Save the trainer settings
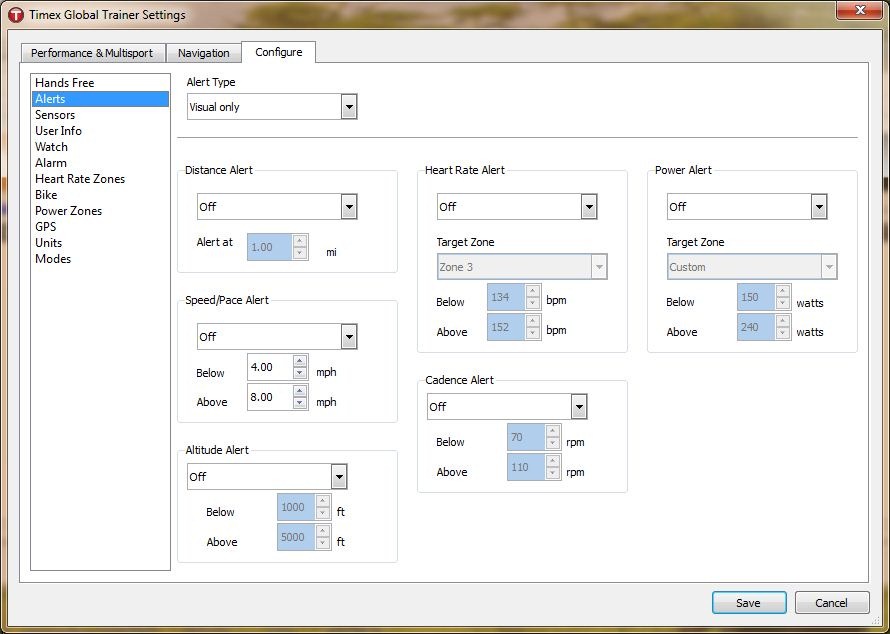This screenshot has height=634, width=890. 749,603
